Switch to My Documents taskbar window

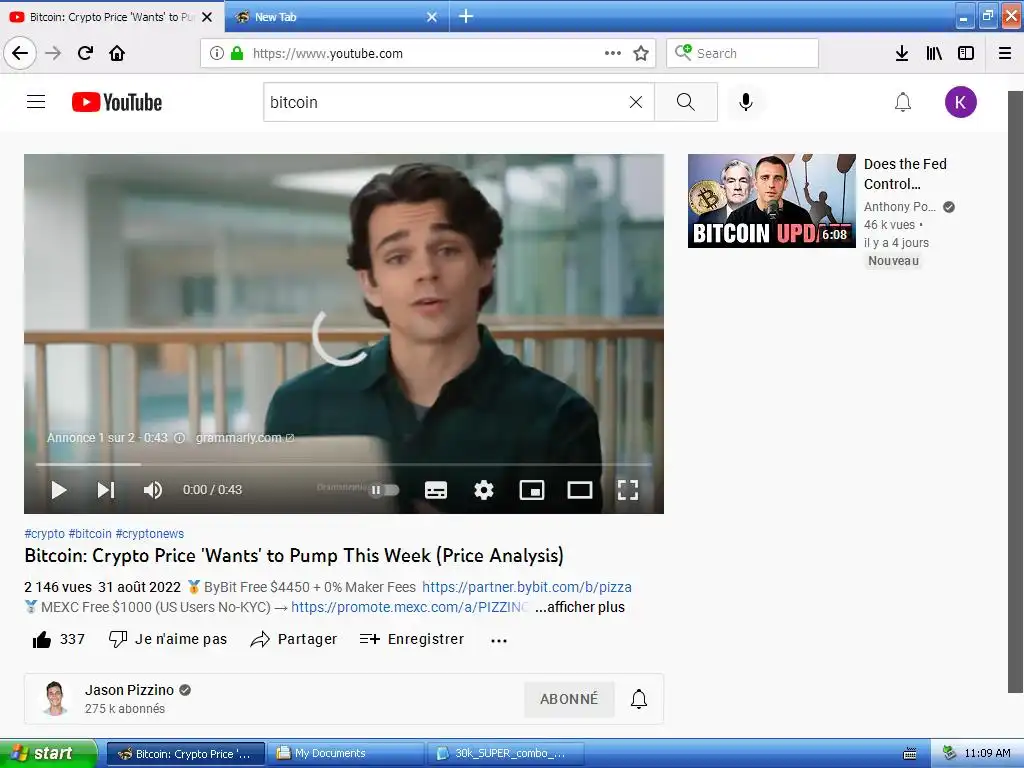(x=346, y=754)
